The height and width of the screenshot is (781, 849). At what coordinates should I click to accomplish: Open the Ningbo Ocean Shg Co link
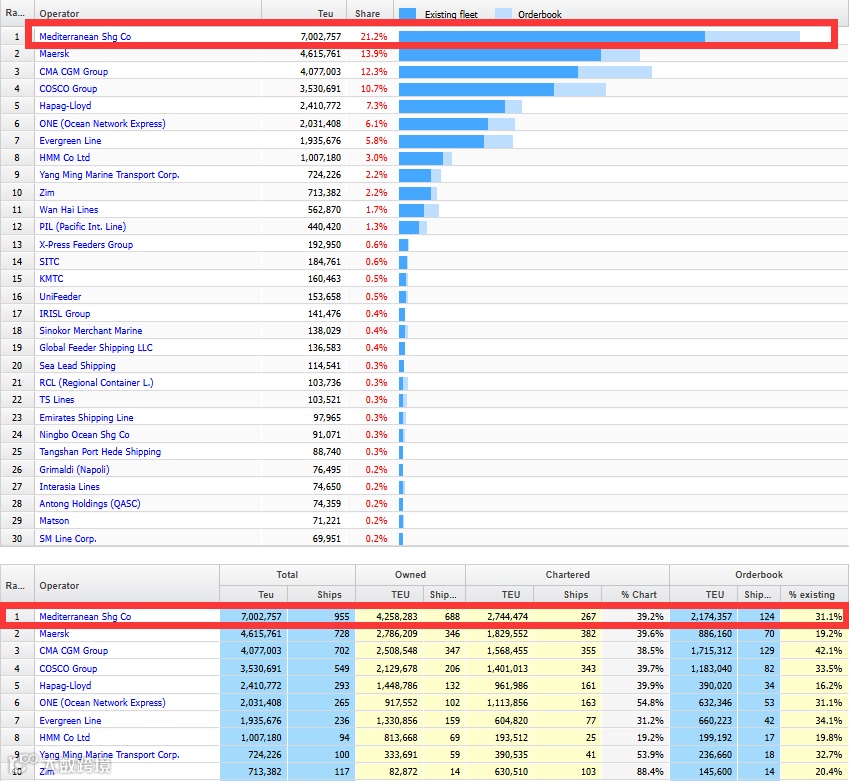[84, 434]
